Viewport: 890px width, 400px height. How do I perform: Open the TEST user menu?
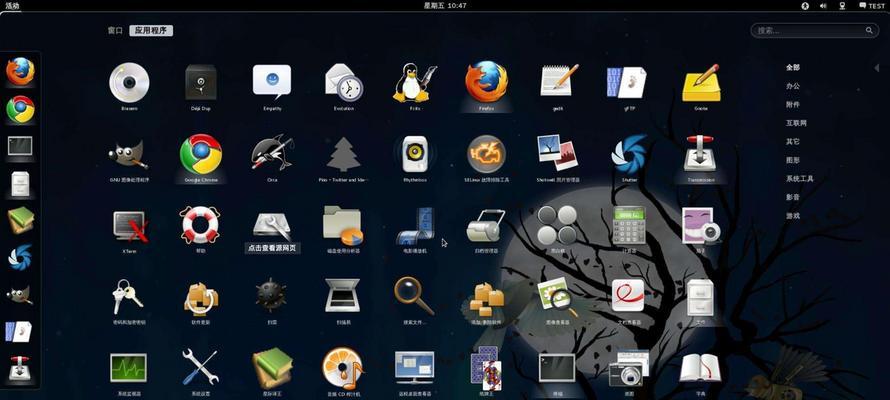click(x=871, y=6)
